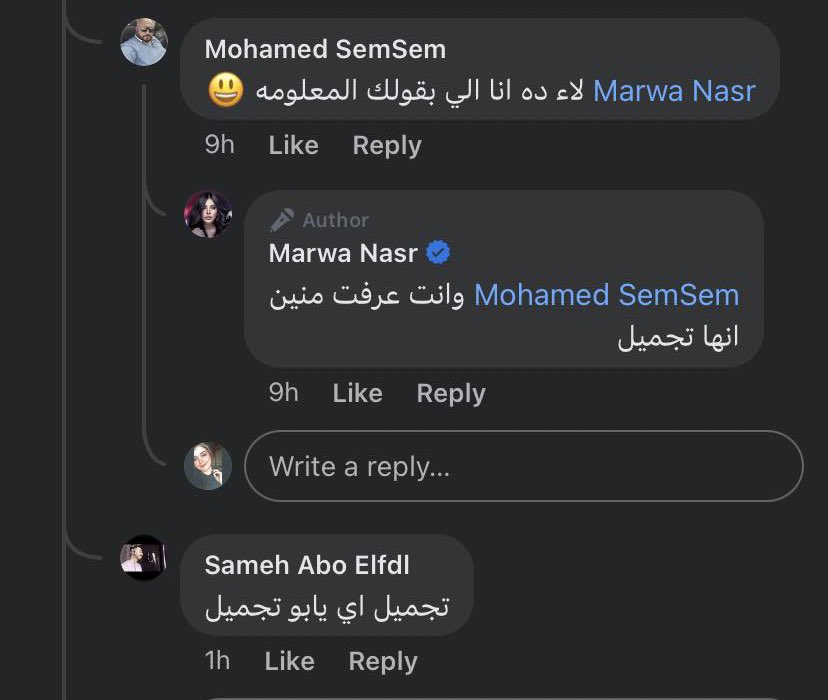Reply to Sameh Abo Elfdl's comment

click(x=383, y=661)
